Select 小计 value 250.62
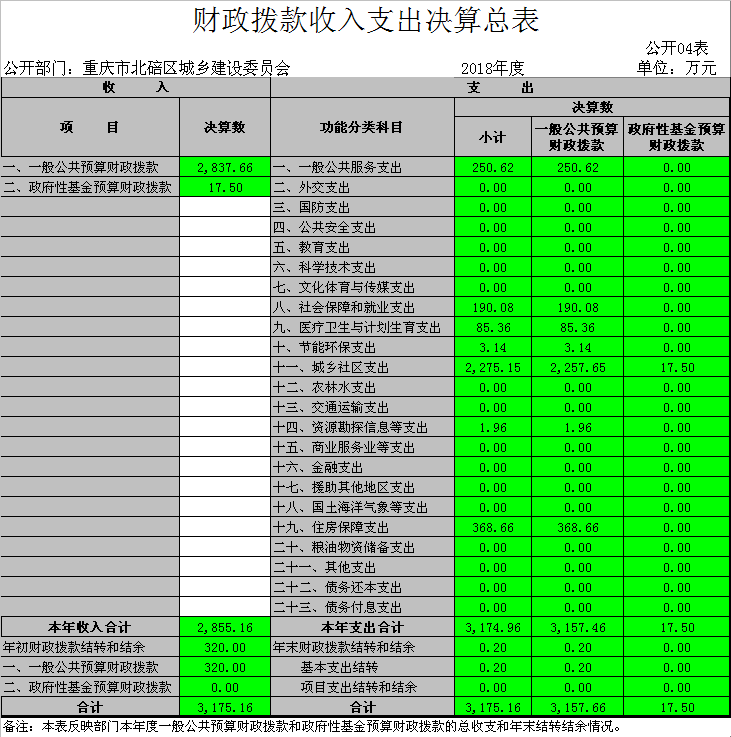The height and width of the screenshot is (737, 731). pyautogui.click(x=493, y=167)
